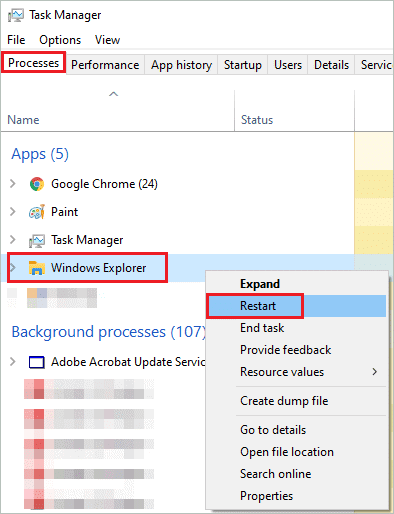Choose Restart in the context menu
This screenshot has height=514, width=394.
tap(296, 306)
